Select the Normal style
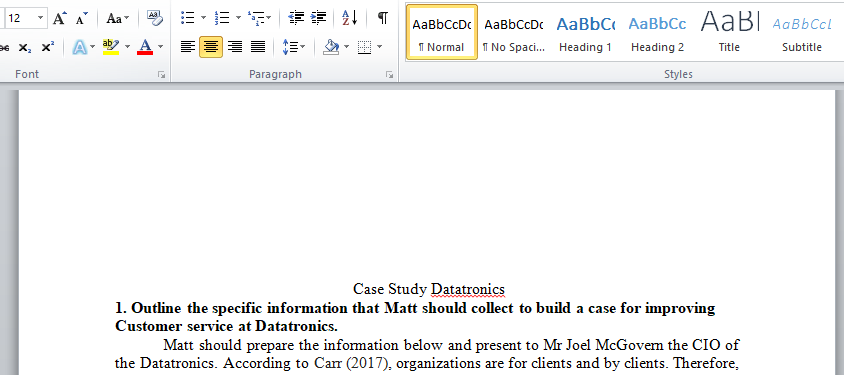The image size is (844, 375). click(441, 32)
